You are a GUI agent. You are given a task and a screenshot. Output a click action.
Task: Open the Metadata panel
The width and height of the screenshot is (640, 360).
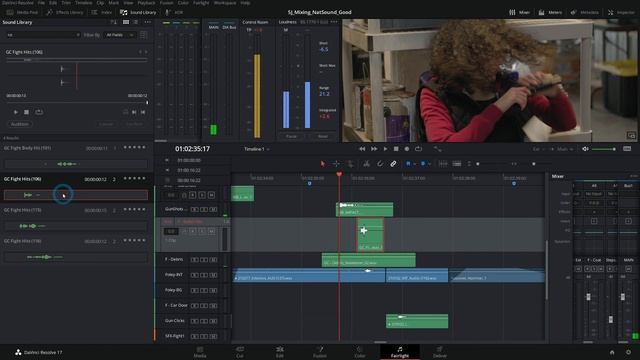pyautogui.click(x=584, y=12)
